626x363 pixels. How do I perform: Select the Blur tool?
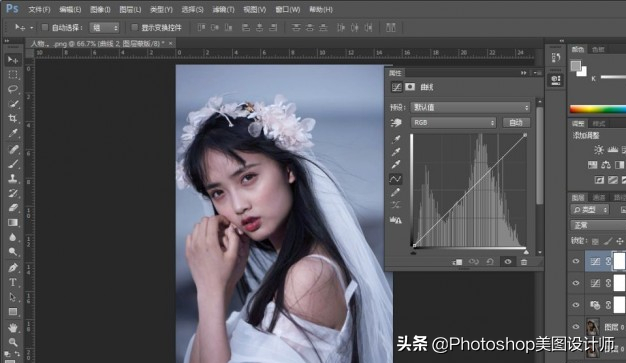click(x=13, y=237)
